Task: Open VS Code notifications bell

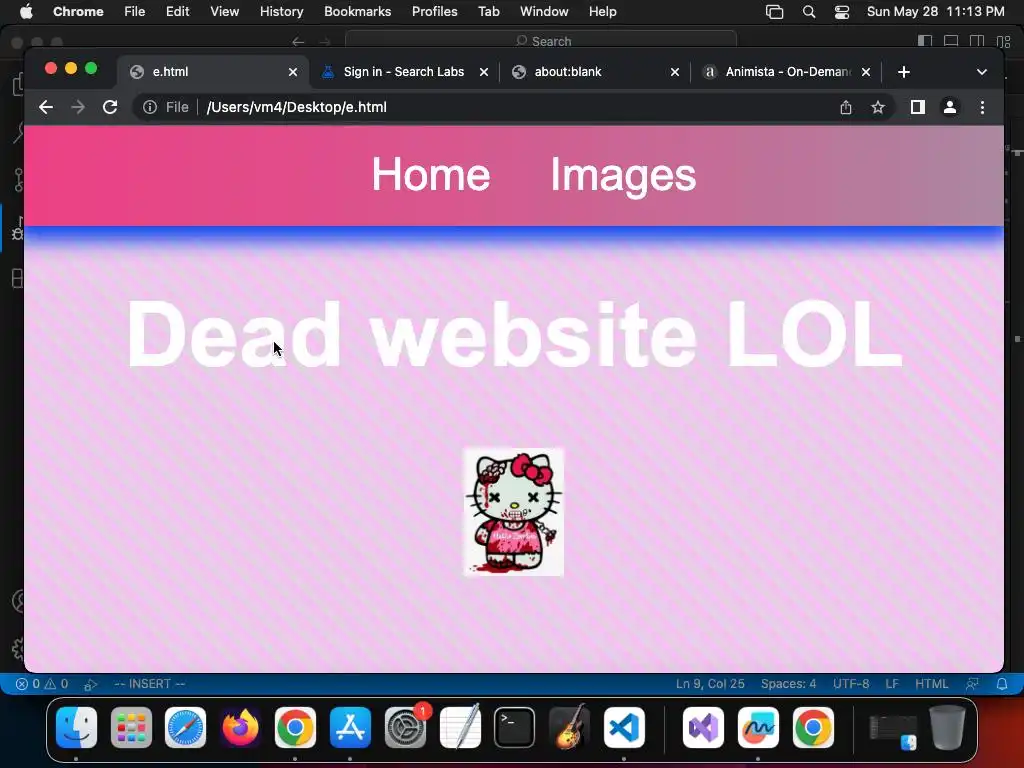Action: click(x=1002, y=684)
